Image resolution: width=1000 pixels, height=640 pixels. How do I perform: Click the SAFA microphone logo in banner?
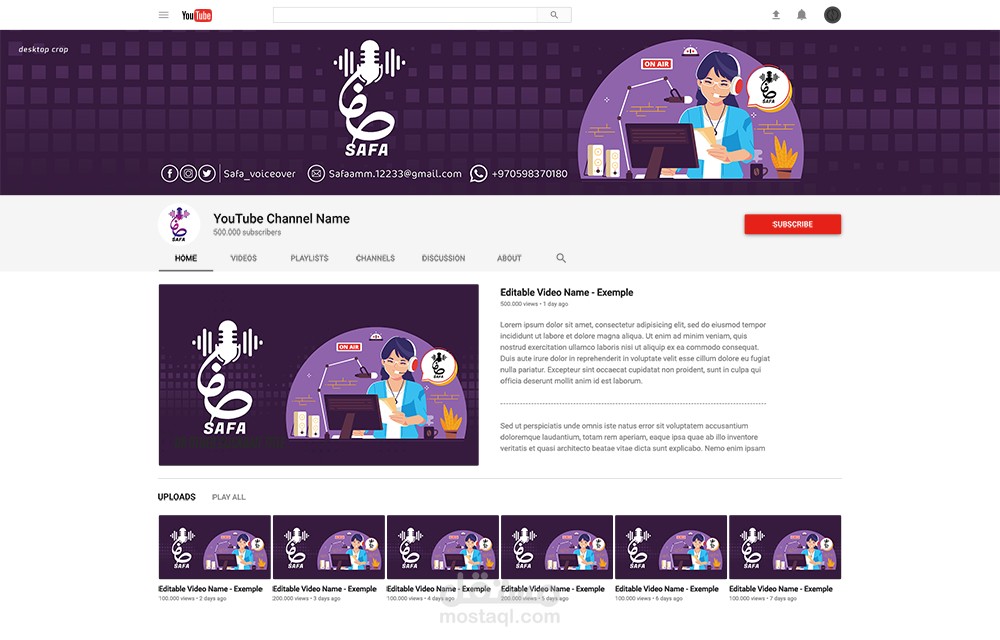(369, 99)
